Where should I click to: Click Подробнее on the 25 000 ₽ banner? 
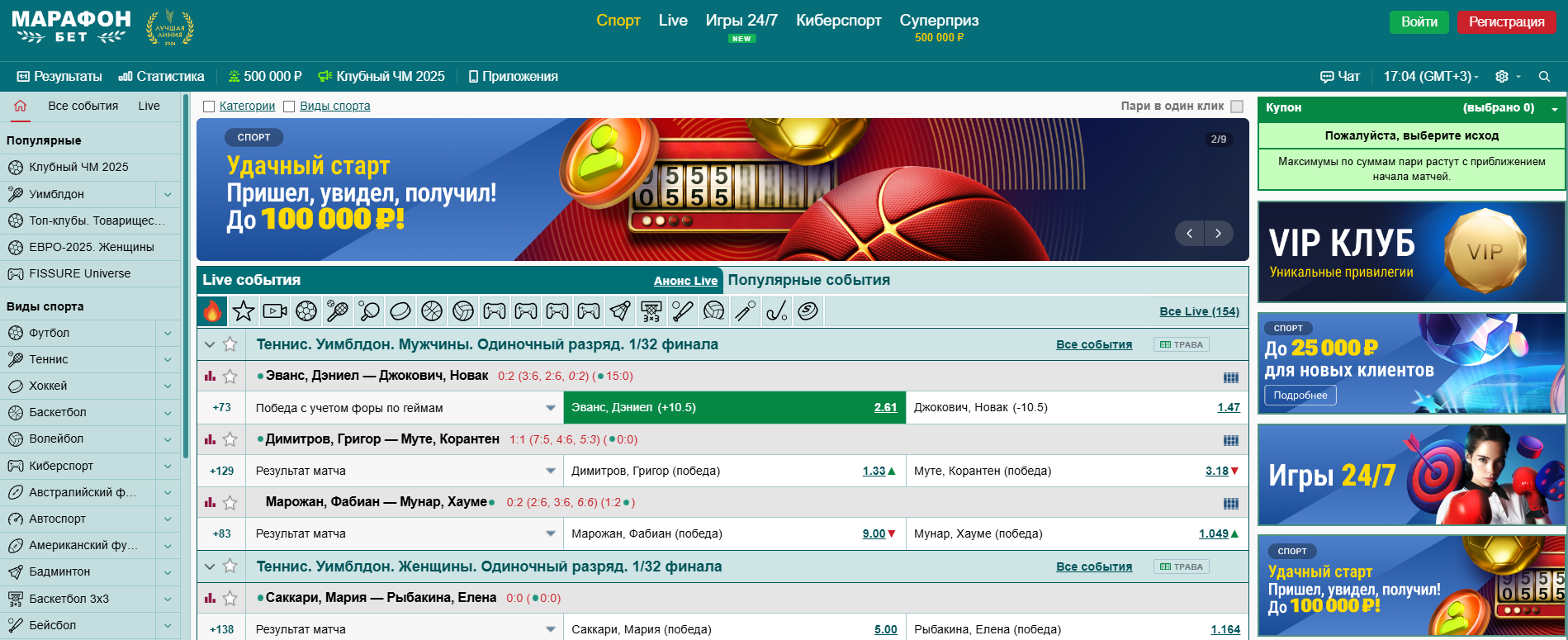1300,396
